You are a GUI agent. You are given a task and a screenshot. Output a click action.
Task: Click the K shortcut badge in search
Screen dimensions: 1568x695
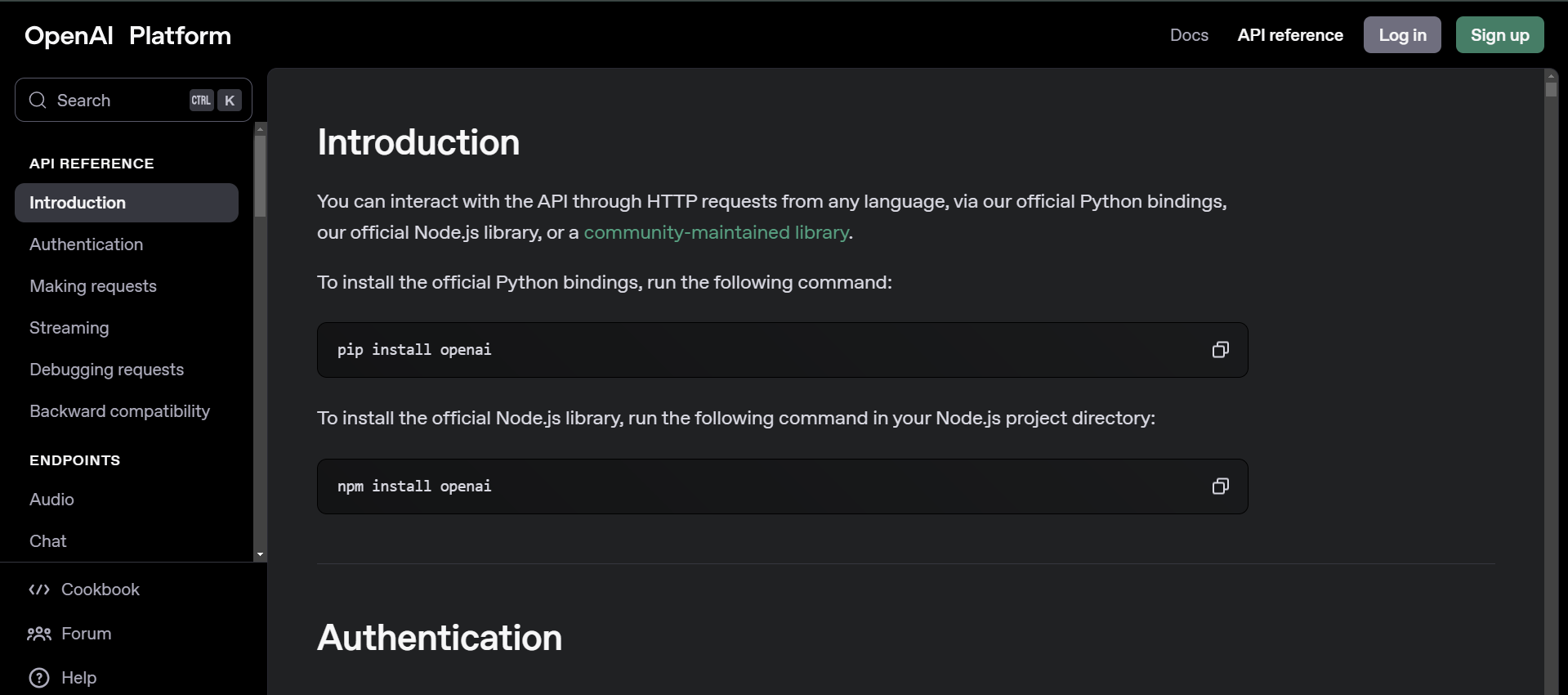coord(230,101)
